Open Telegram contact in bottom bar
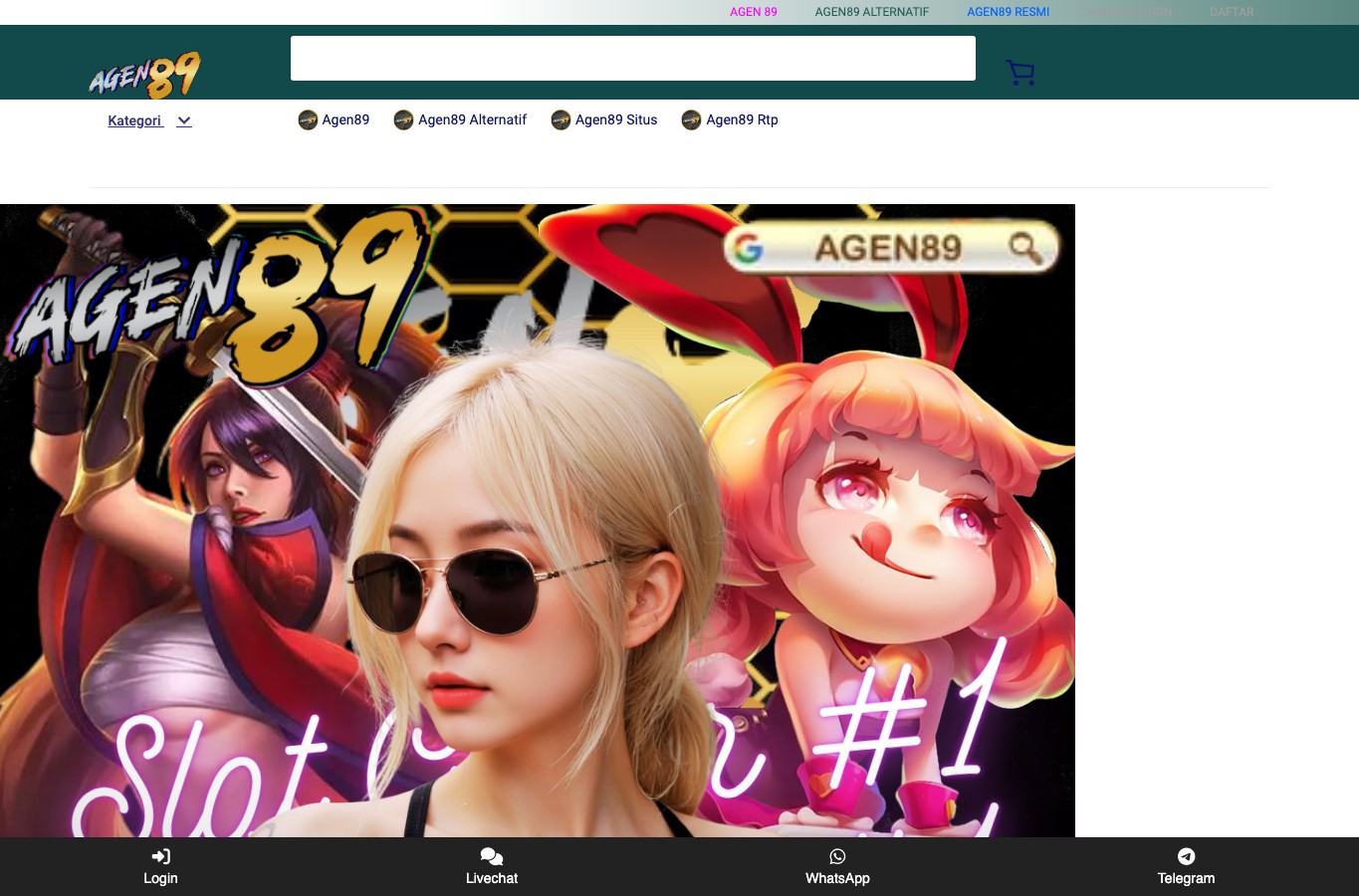 point(1186,866)
